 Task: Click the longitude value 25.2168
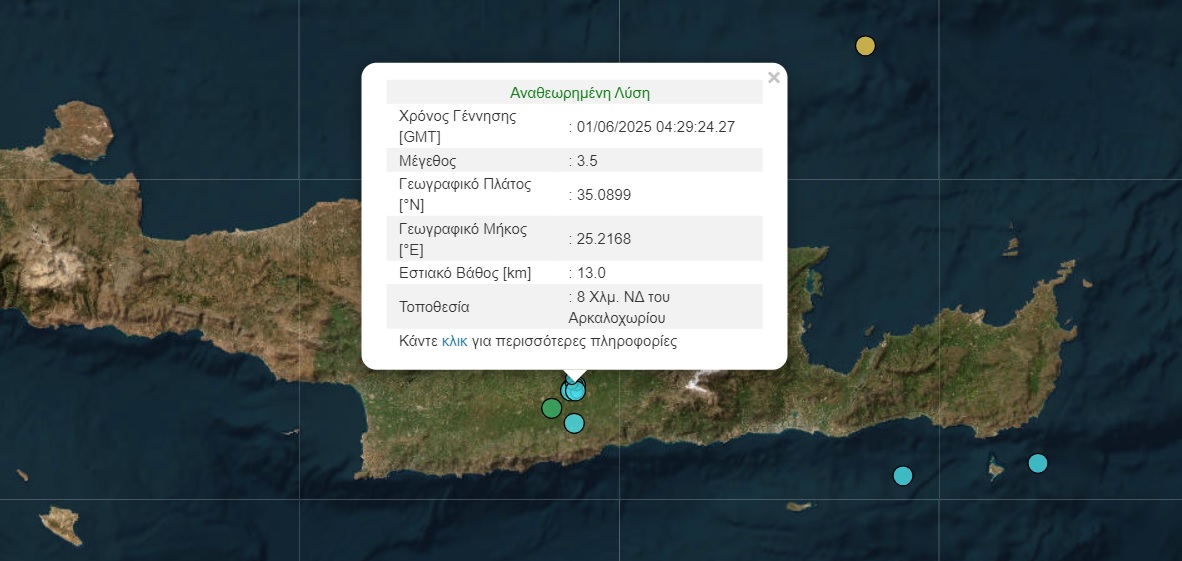[603, 238]
